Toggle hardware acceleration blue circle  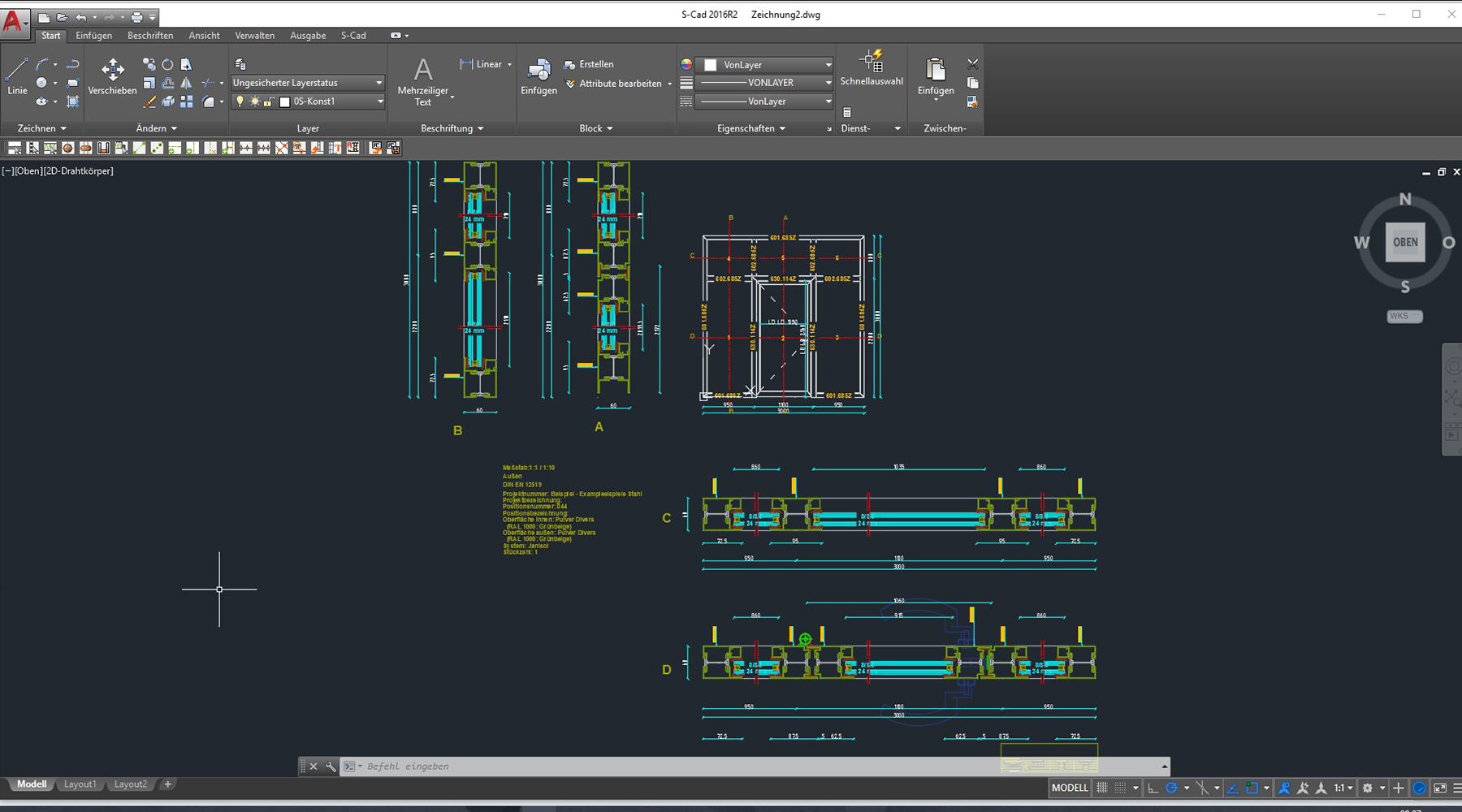pos(1419,788)
